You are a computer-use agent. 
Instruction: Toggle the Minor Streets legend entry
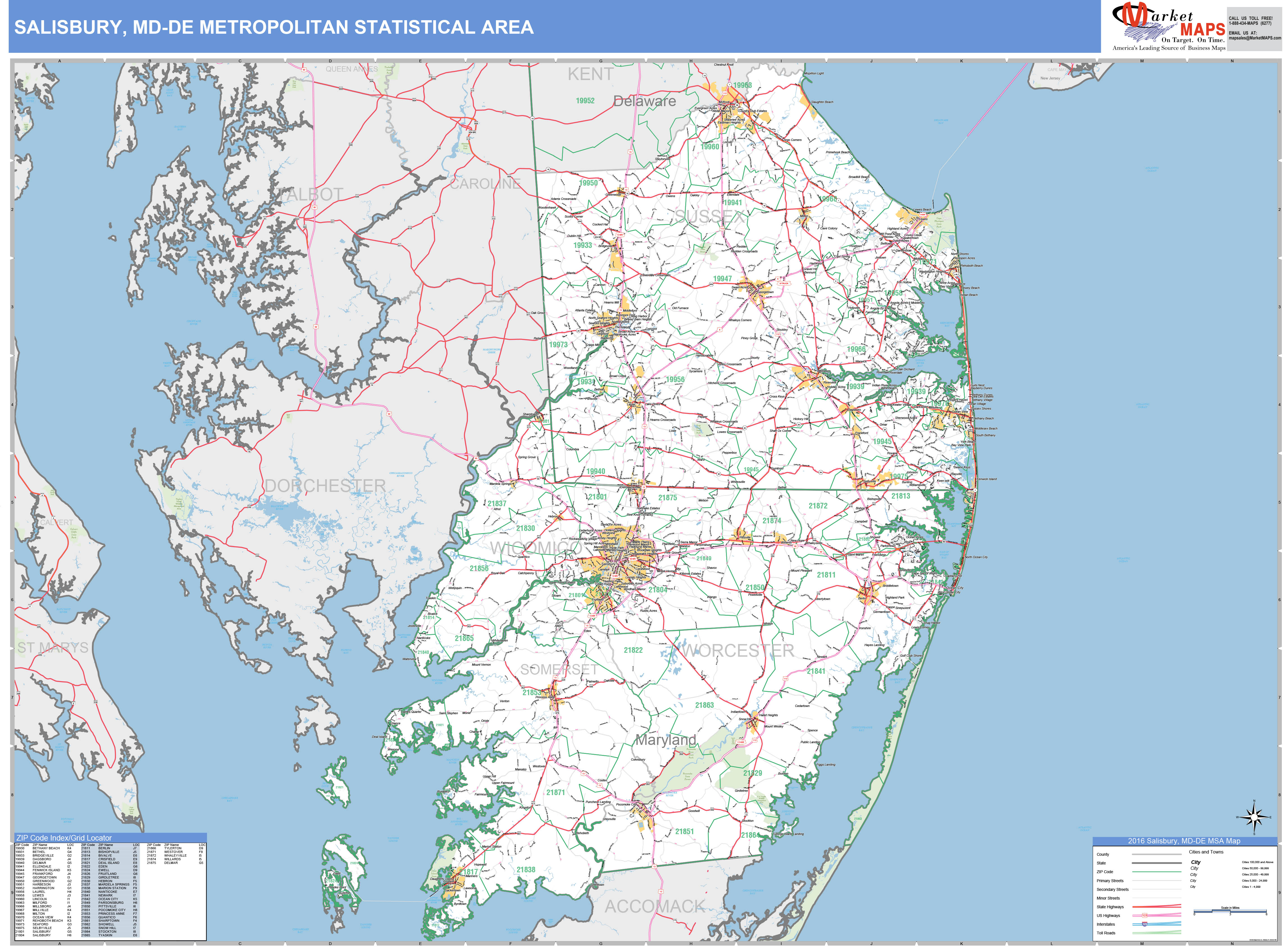tap(1157, 898)
